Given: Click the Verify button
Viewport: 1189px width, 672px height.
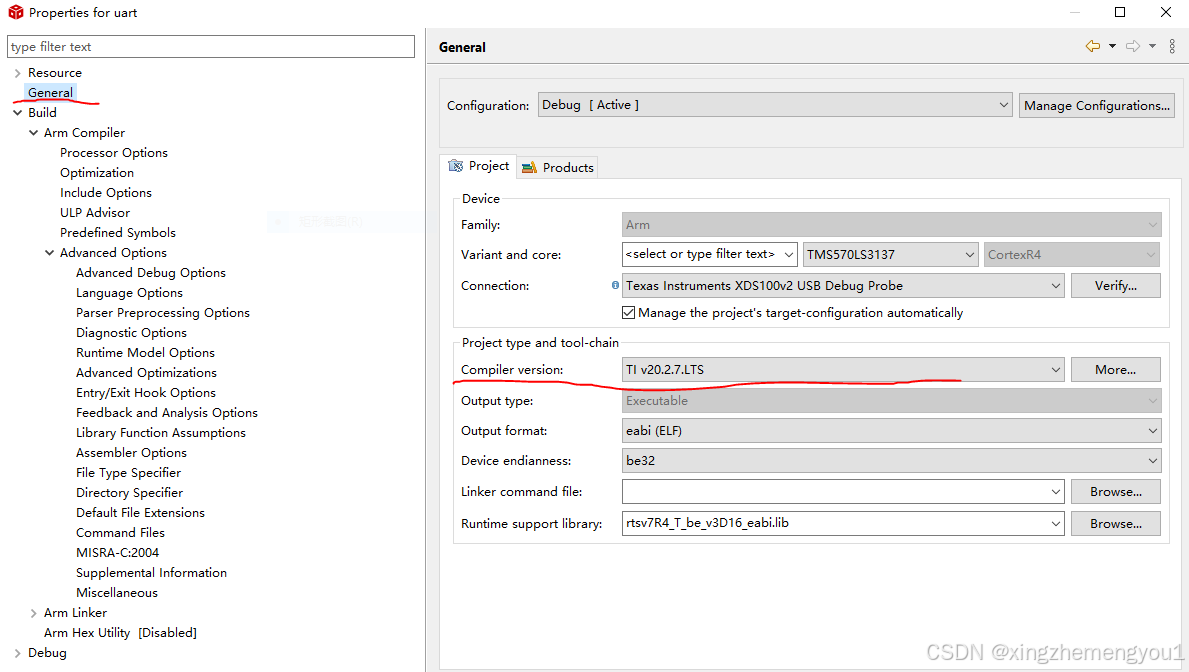Looking at the screenshot, I should coord(1115,286).
